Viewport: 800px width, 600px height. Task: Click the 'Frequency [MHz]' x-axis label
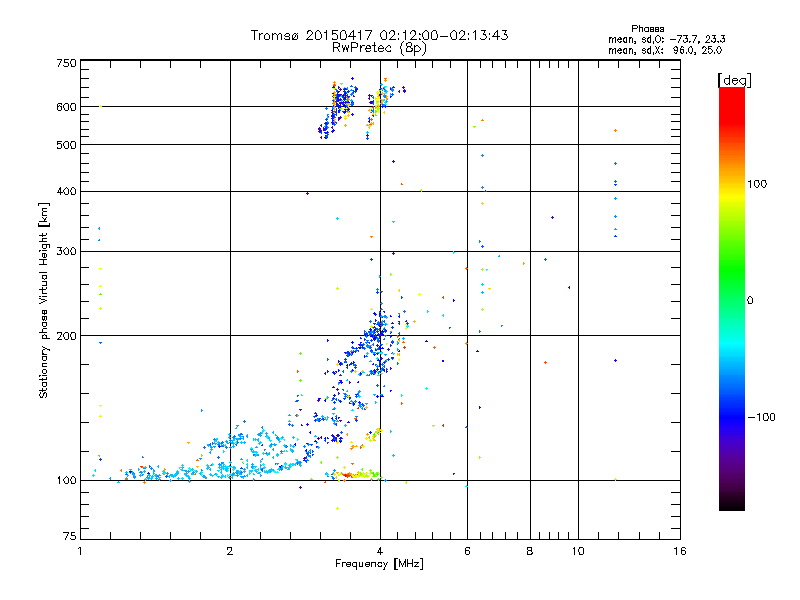tap(379, 564)
